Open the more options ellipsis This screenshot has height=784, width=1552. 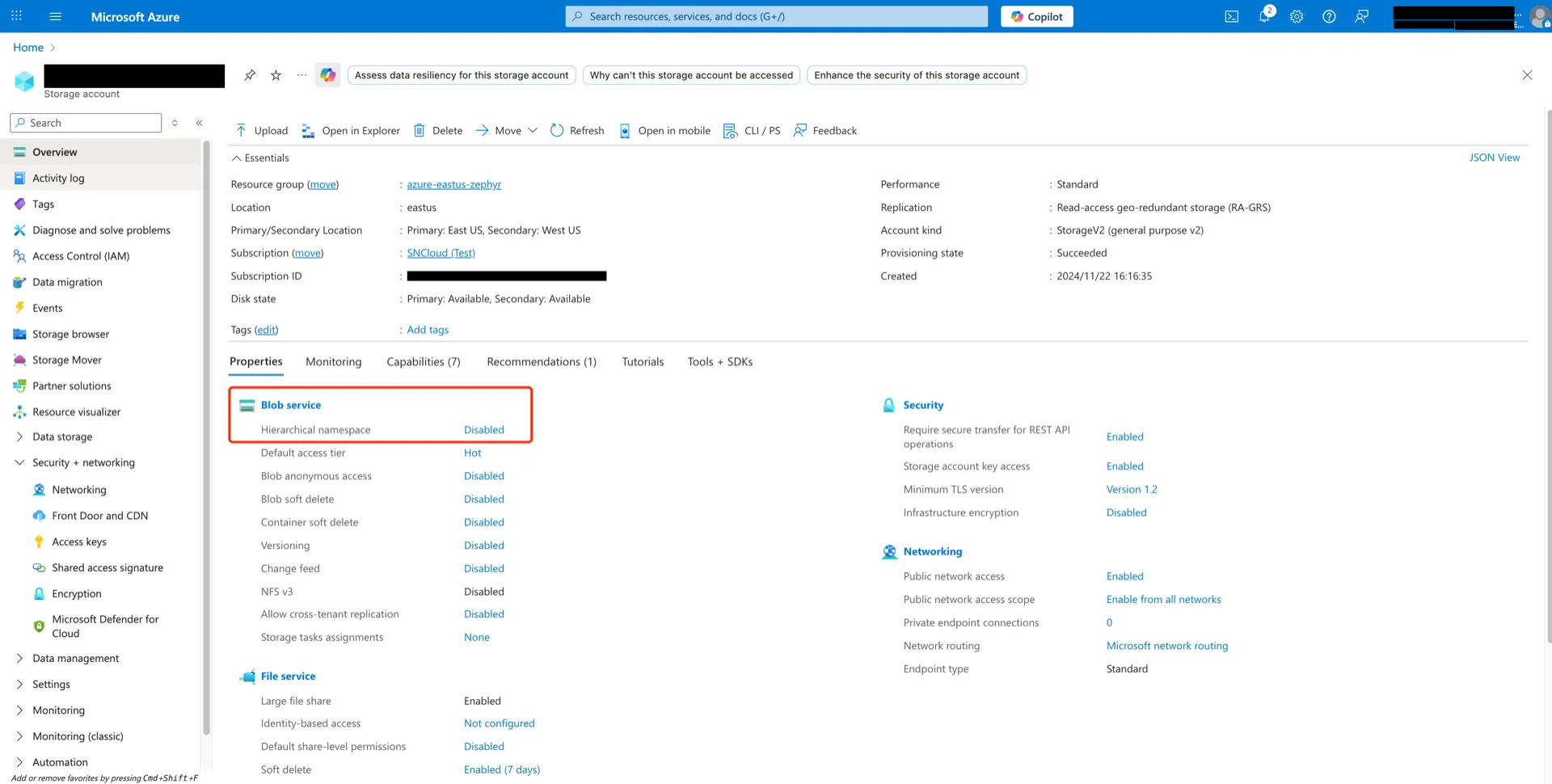pyautogui.click(x=302, y=75)
